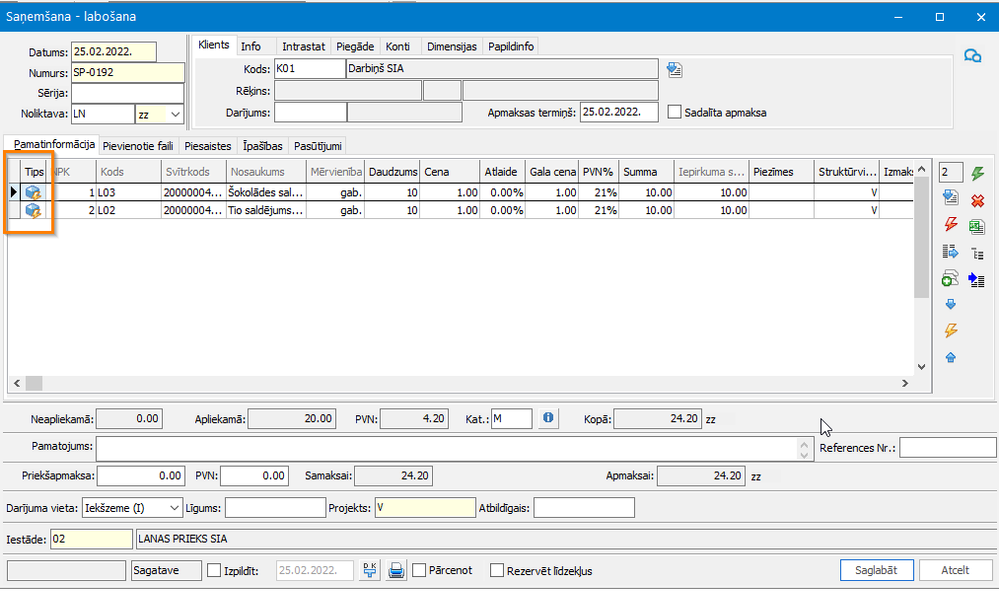Click the Tio saldējums... name cell
999x591 pixels.
pyautogui.click(x=266, y=210)
